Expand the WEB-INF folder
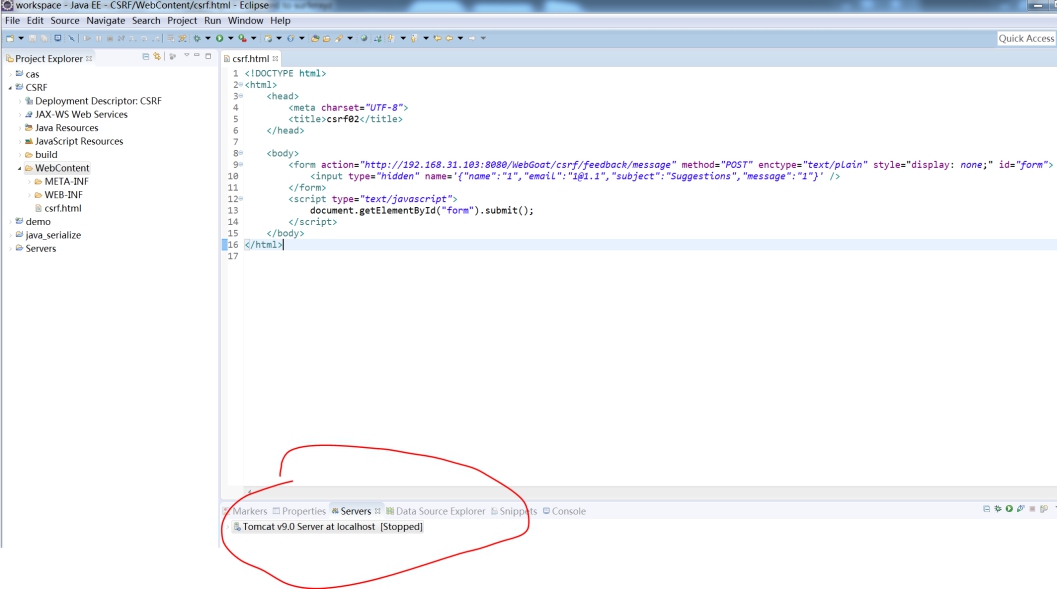 (x=29, y=195)
